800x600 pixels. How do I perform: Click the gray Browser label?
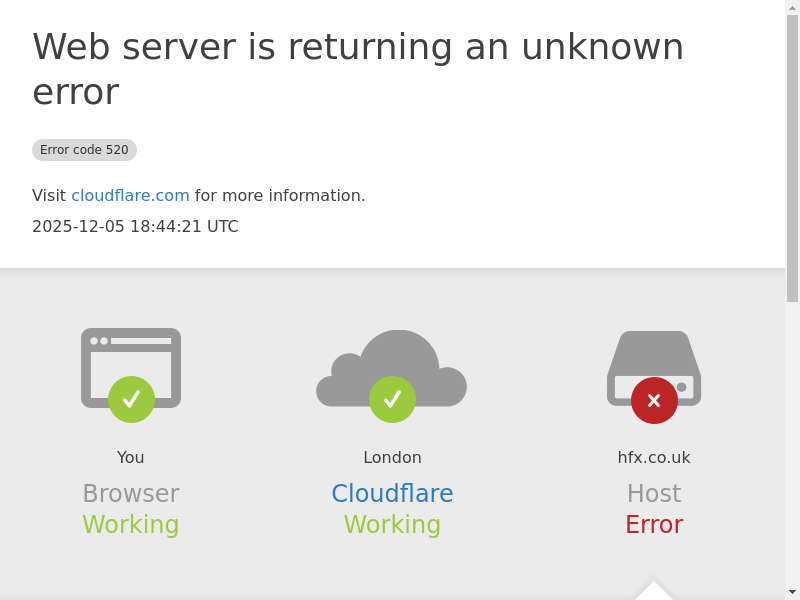pos(131,494)
